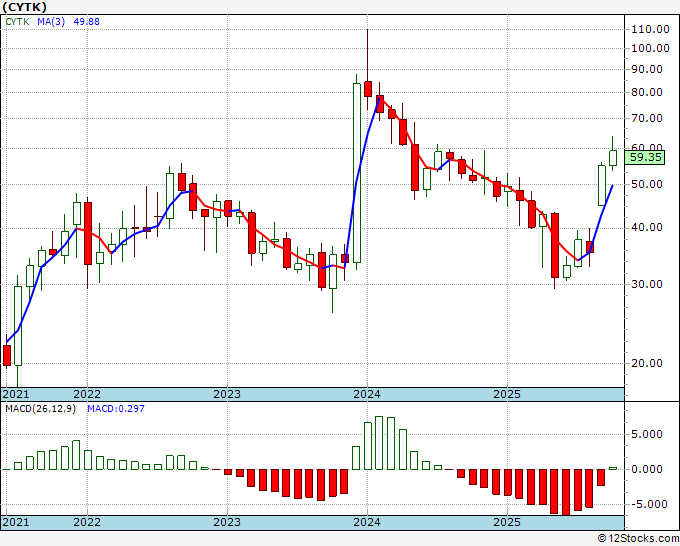Click the 2021 marker on price chart axis
Screen dimensions: 680x546
click(16, 394)
